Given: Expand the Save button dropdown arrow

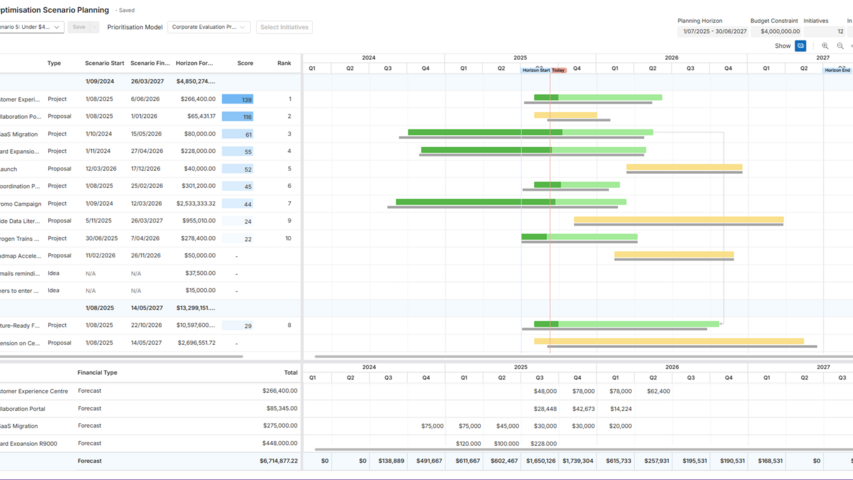Looking at the screenshot, I should coord(95,27).
